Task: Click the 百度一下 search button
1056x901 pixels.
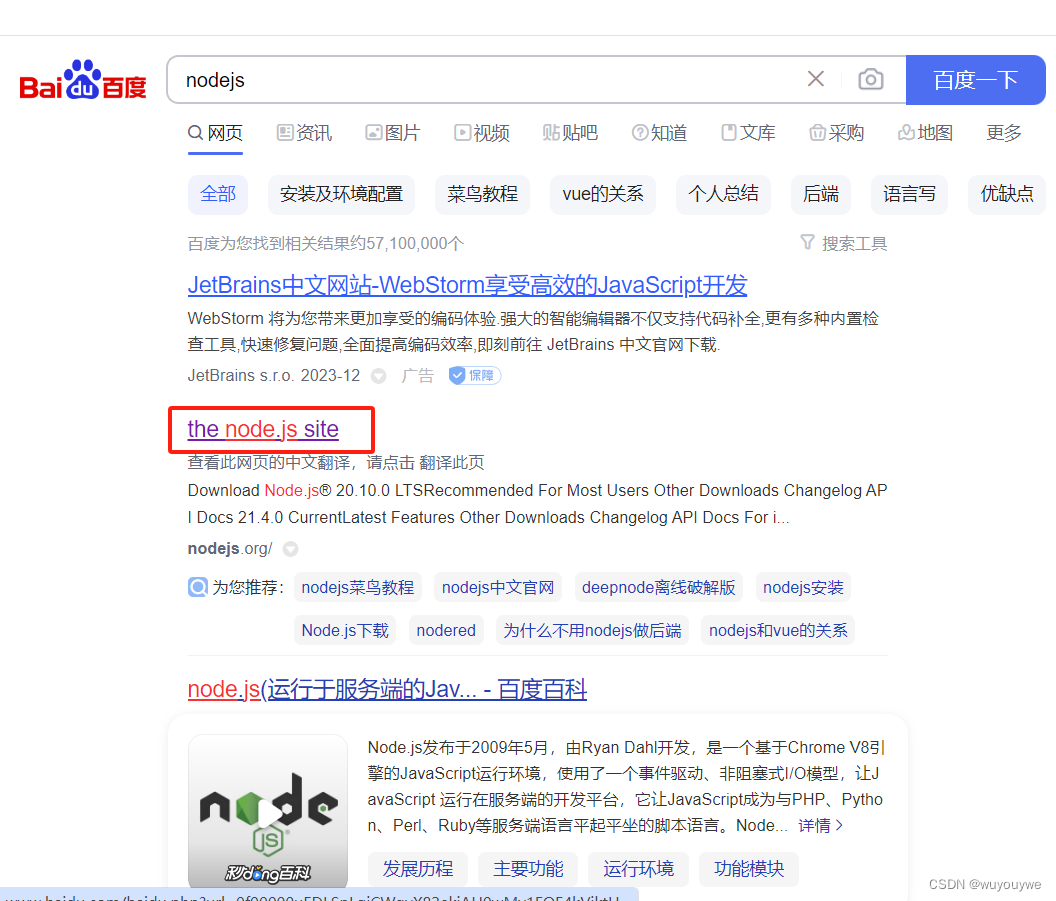Action: (975, 80)
